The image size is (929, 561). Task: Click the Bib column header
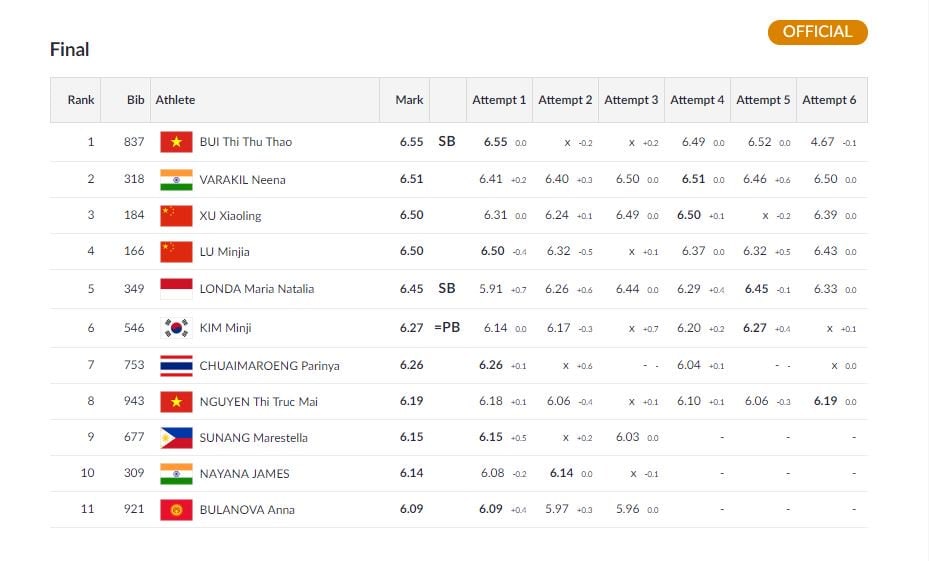click(x=136, y=100)
